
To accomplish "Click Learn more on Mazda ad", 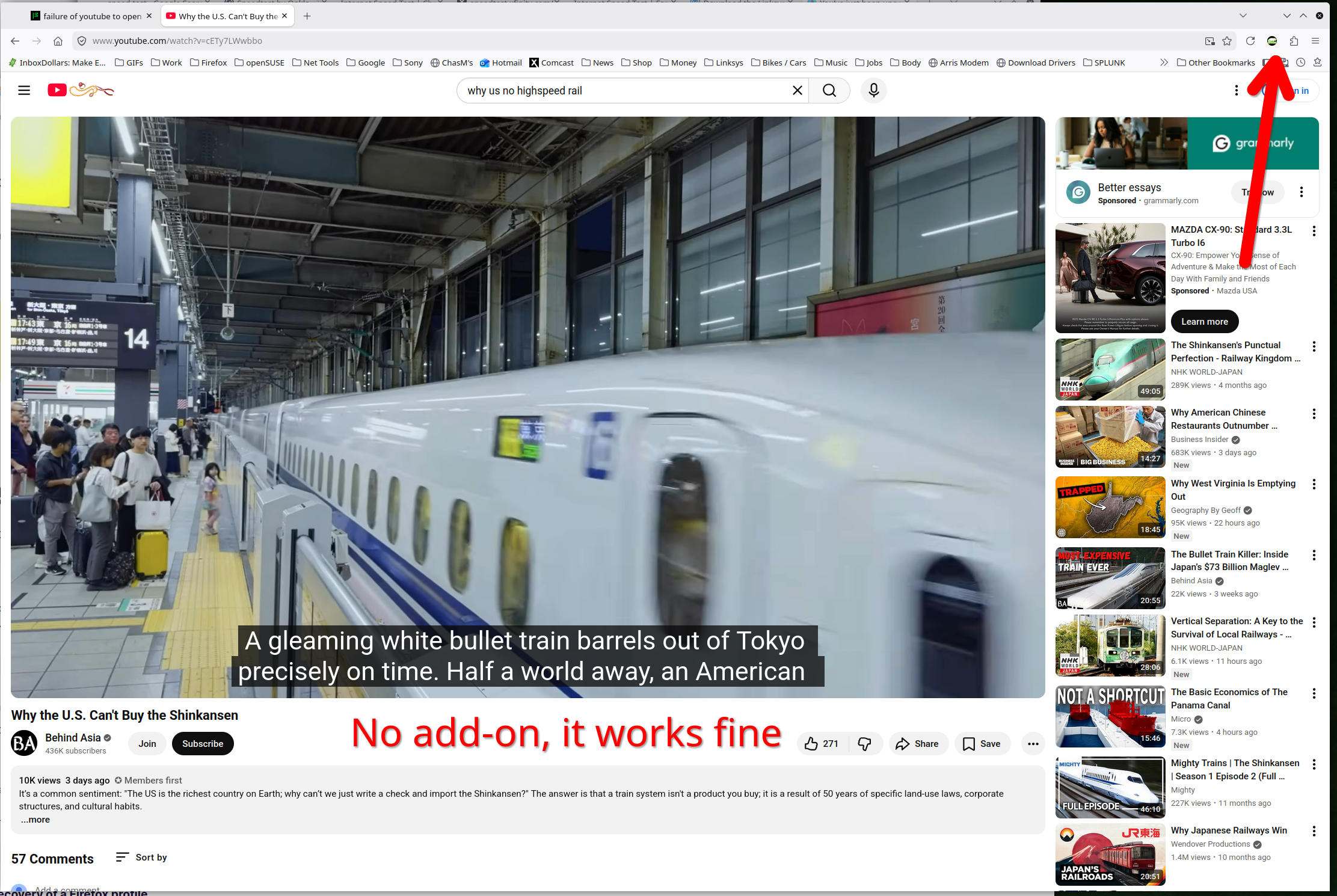I will coord(1204,322).
